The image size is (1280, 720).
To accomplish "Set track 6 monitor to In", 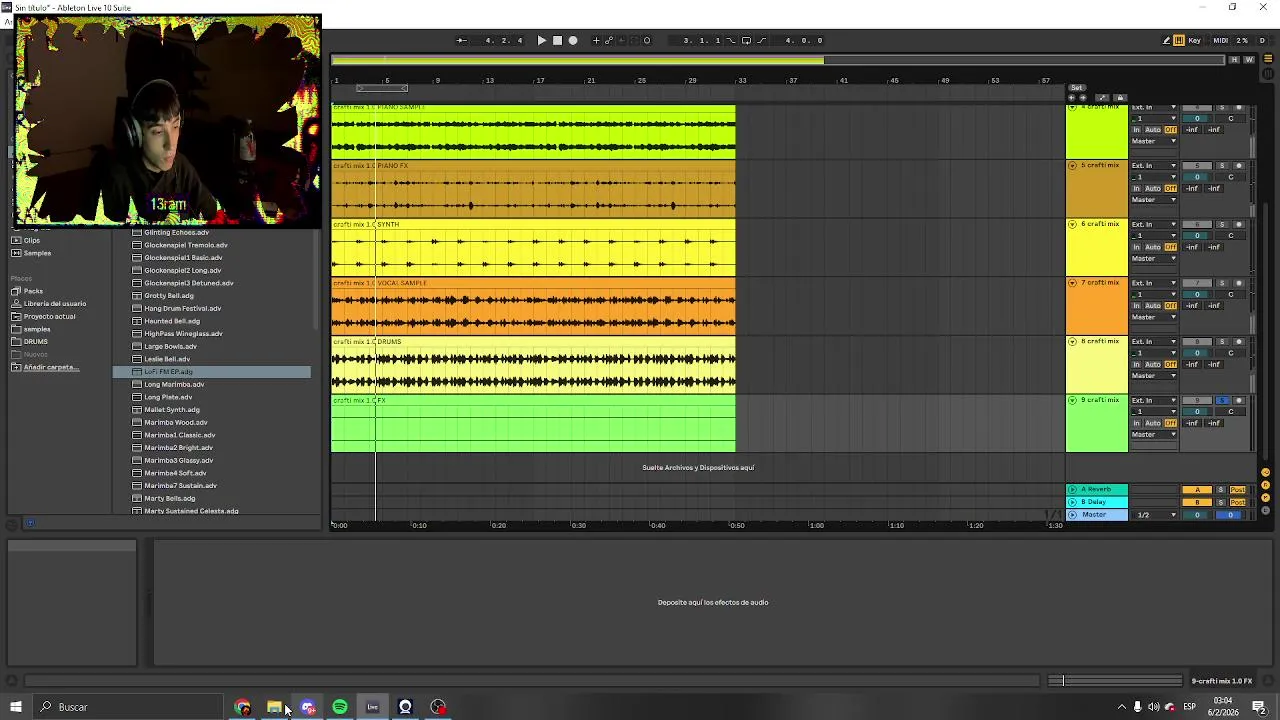I will pos(1136,247).
